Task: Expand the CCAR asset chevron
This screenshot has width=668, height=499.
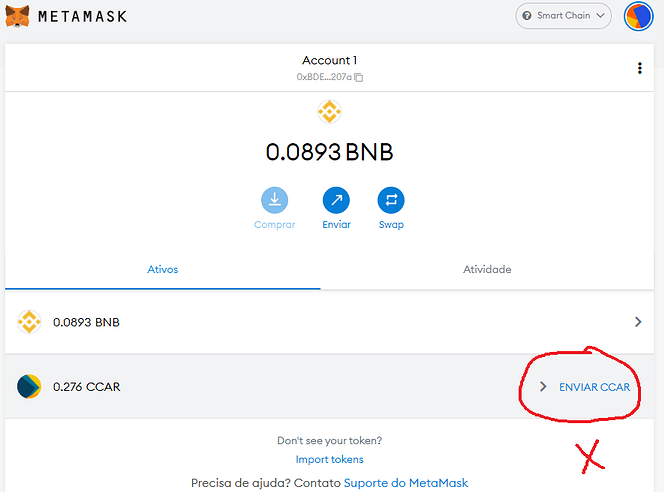Action: tap(543, 387)
